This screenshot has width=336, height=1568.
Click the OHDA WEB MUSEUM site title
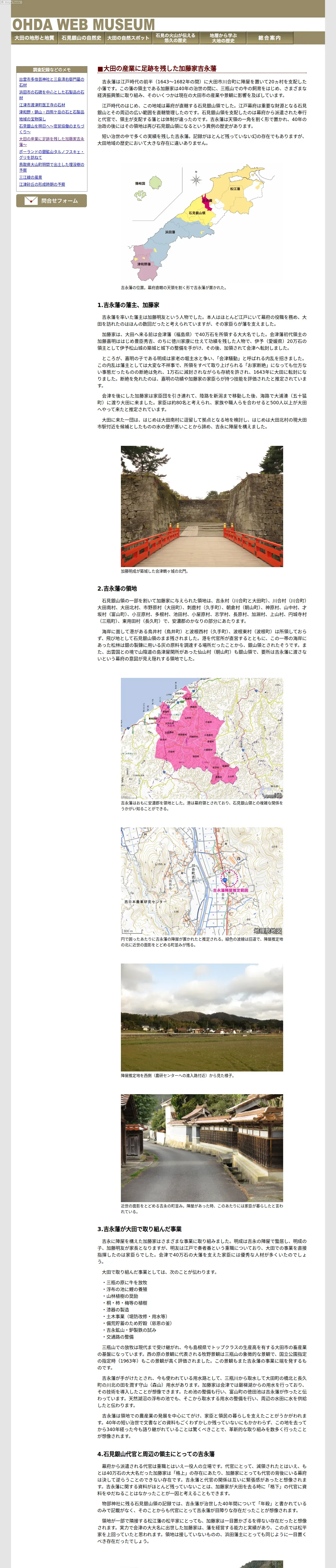coord(83,24)
